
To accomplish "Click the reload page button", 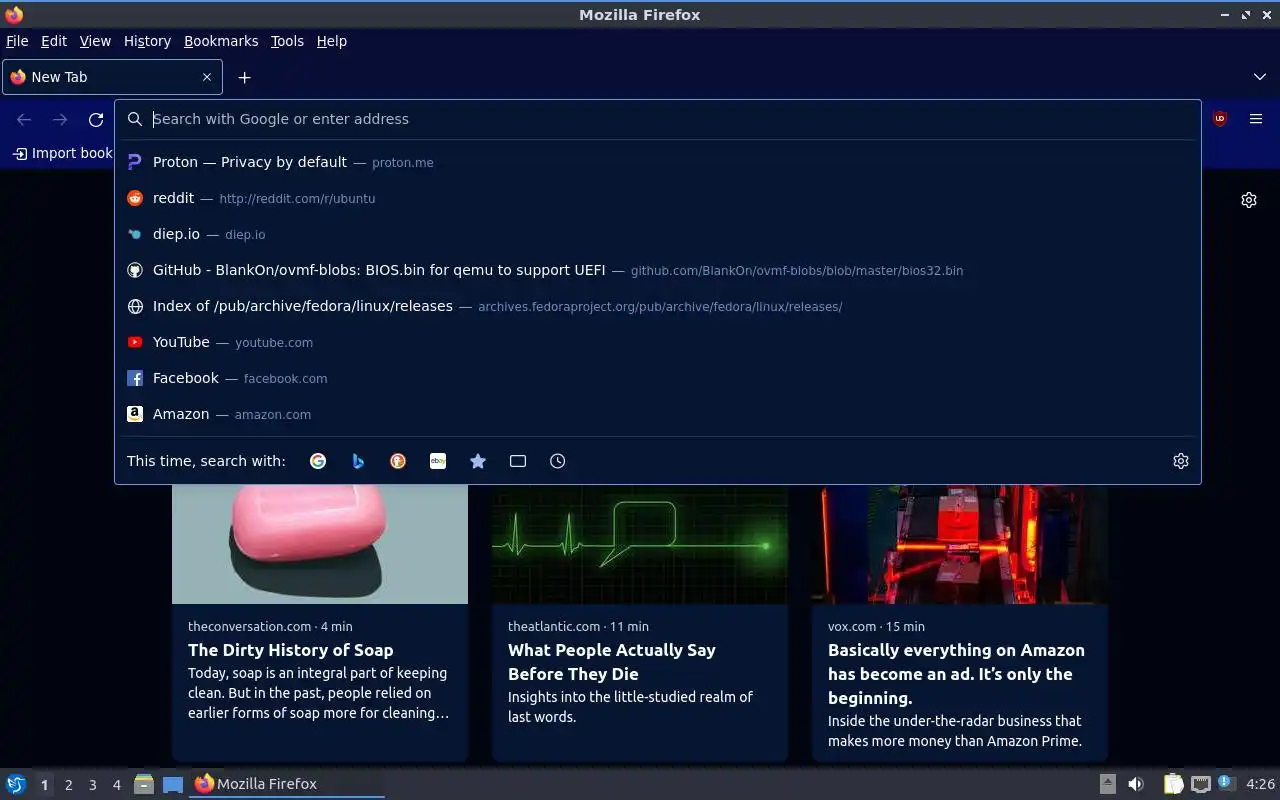I will click(96, 119).
